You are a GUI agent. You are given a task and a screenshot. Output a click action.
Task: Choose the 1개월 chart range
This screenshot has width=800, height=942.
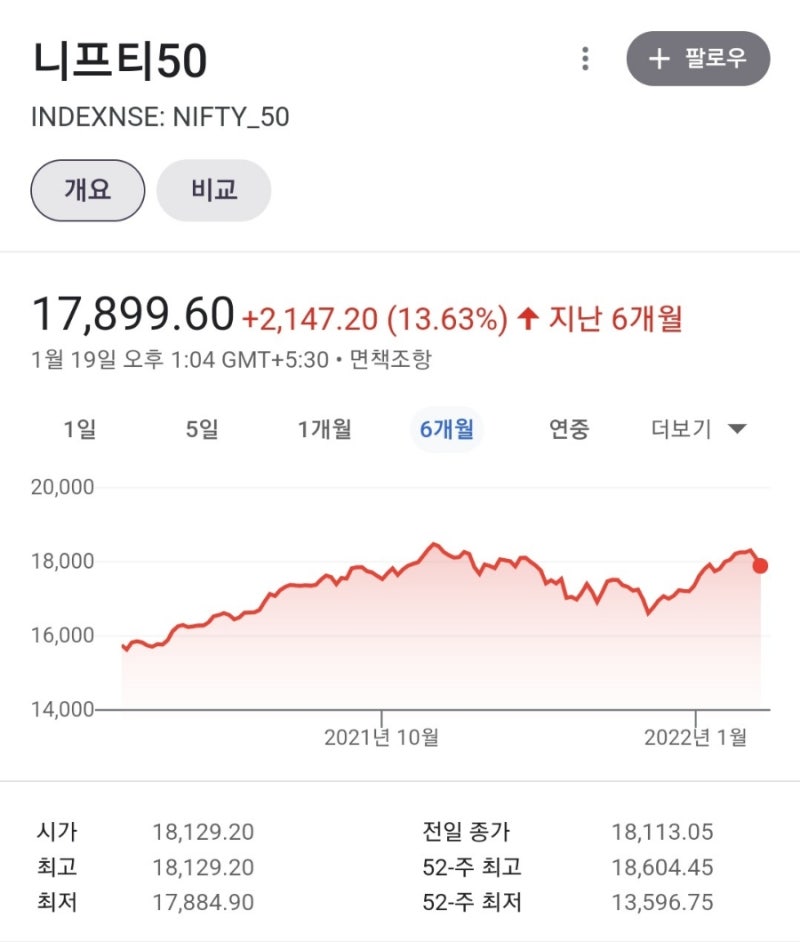(325, 429)
